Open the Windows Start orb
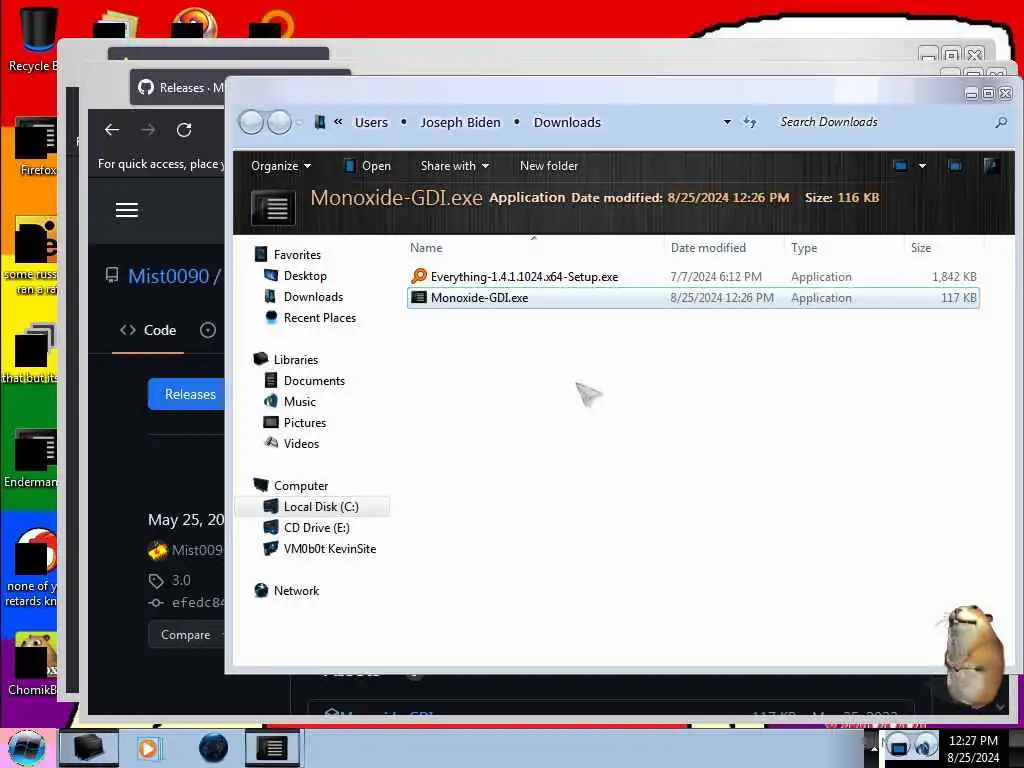The width and height of the screenshot is (1024, 768). 27,748
